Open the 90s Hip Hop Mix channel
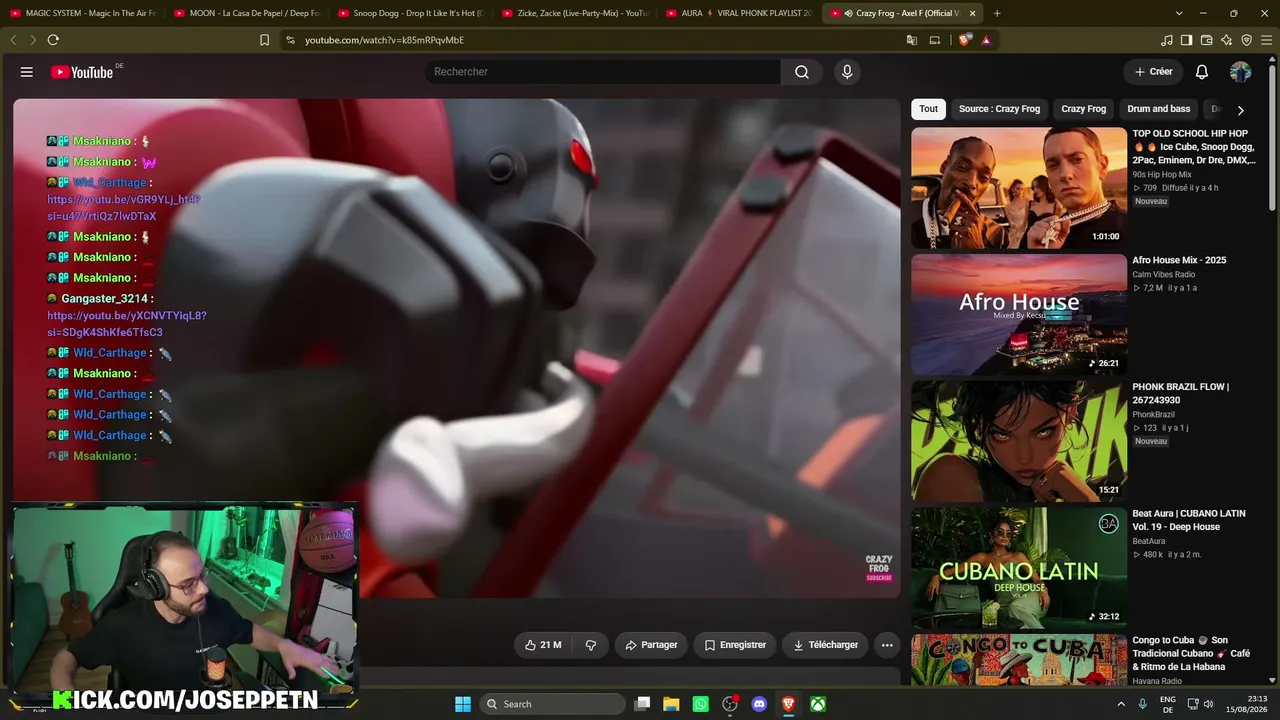The image size is (1280, 720). click(1162, 175)
